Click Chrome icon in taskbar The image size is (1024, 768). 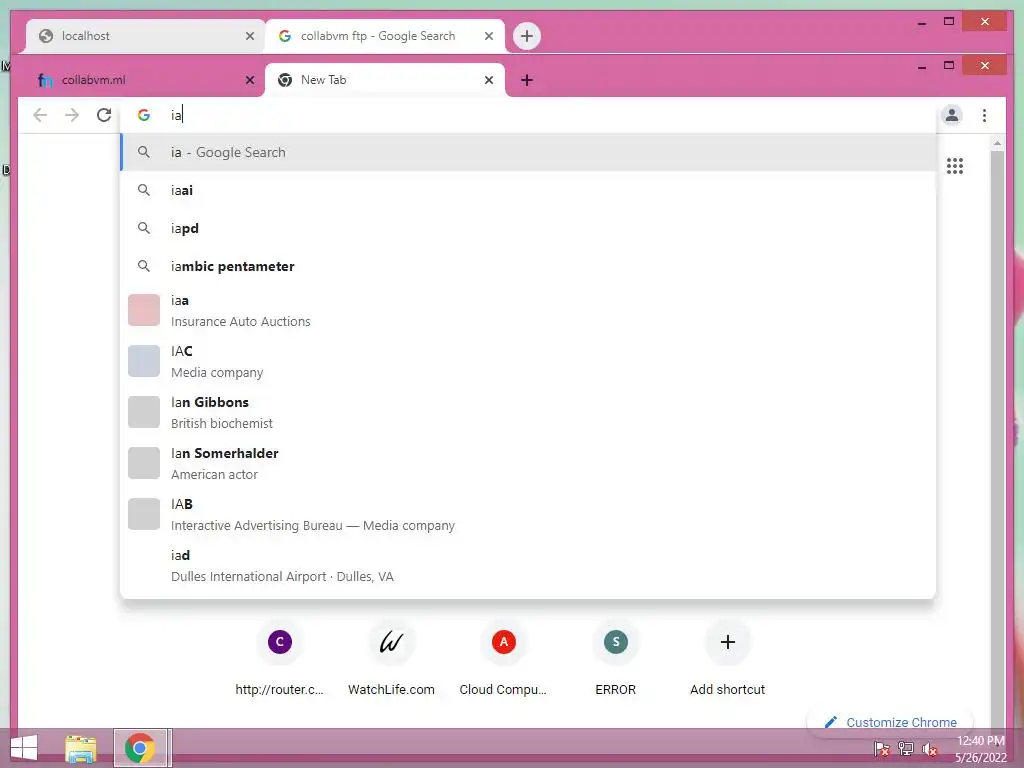pos(140,748)
